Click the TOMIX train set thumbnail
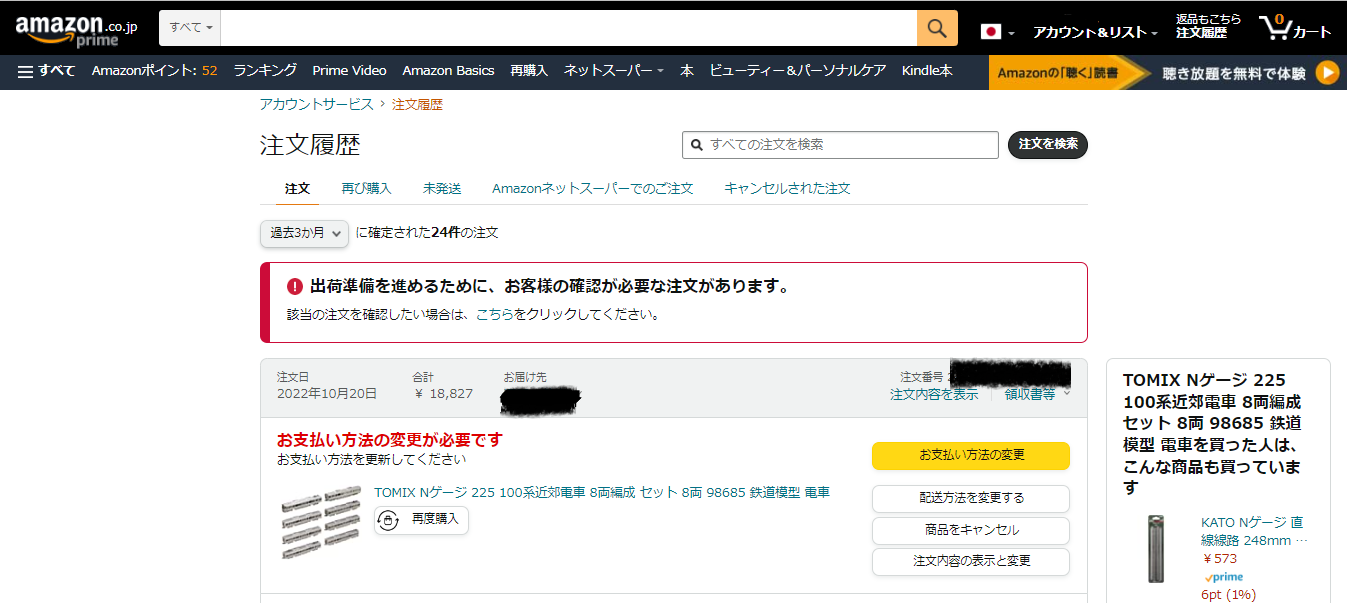 319,522
